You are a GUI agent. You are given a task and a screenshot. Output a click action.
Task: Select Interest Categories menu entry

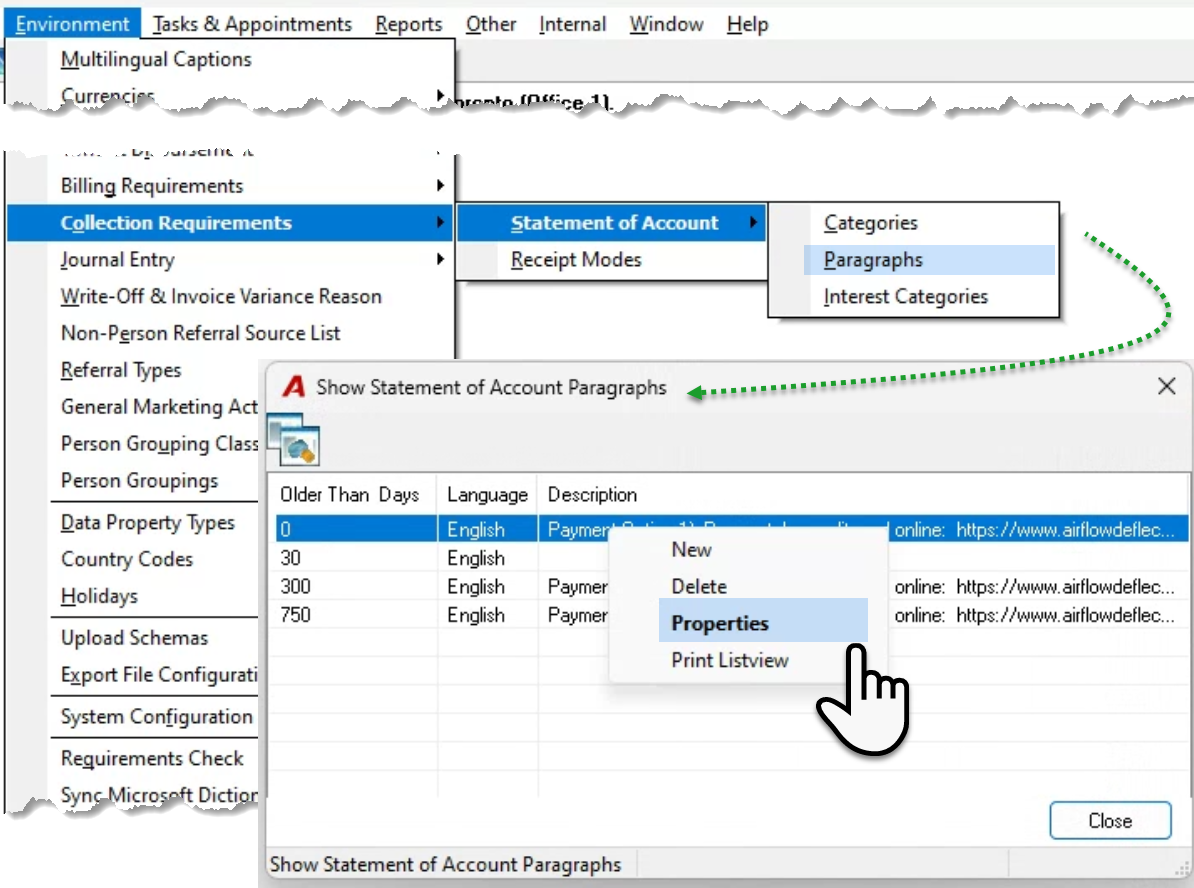pyautogui.click(x=914, y=296)
